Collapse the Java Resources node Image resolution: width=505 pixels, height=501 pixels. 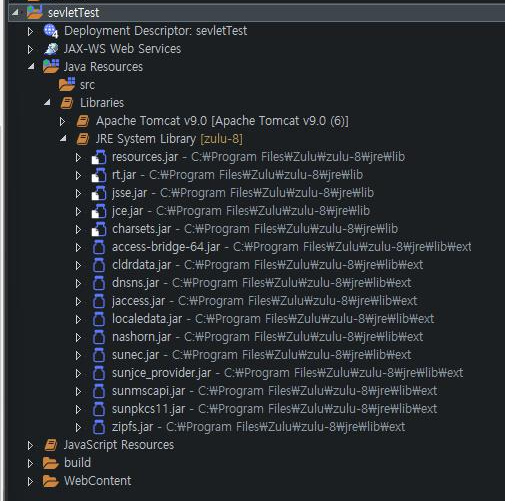click(x=31, y=67)
